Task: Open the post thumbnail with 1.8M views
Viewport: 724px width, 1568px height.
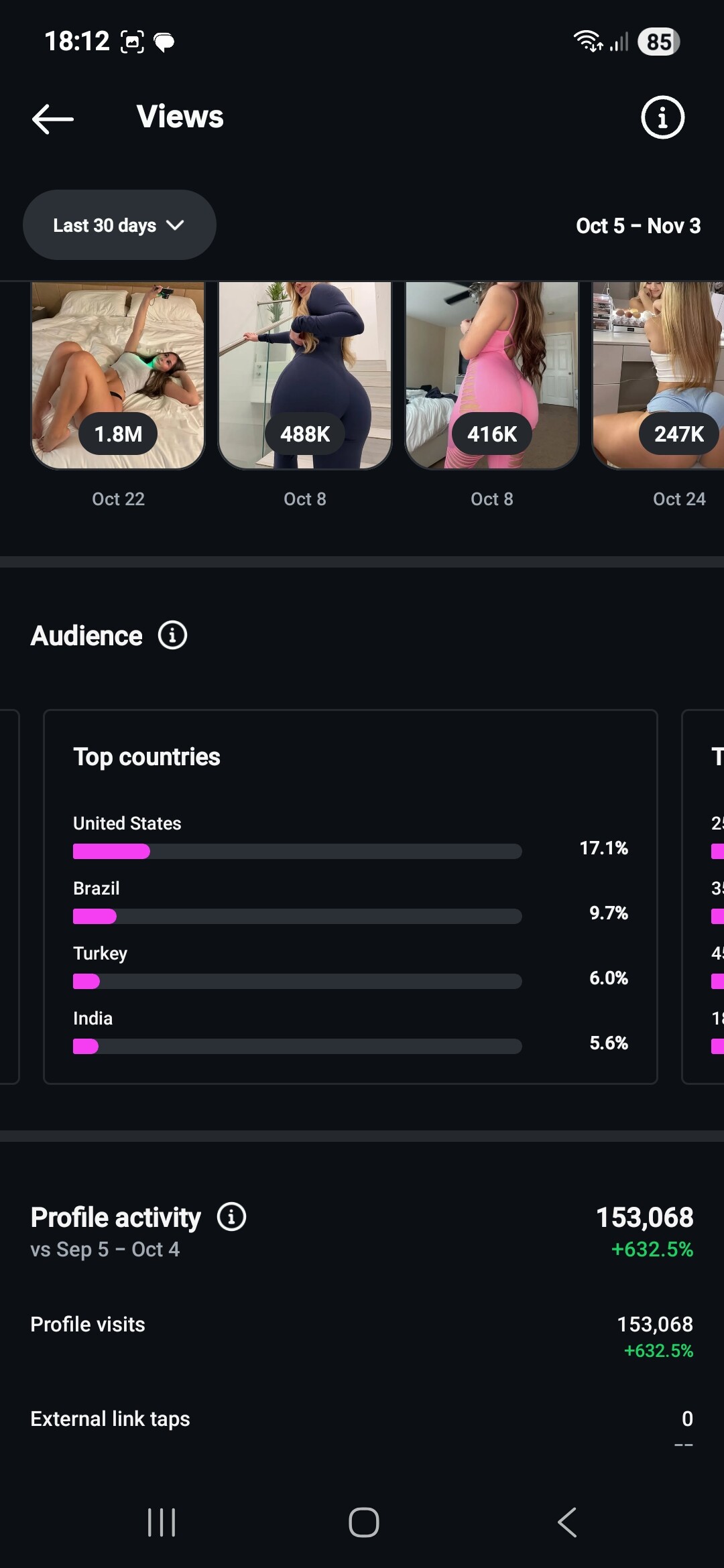Action: click(118, 375)
